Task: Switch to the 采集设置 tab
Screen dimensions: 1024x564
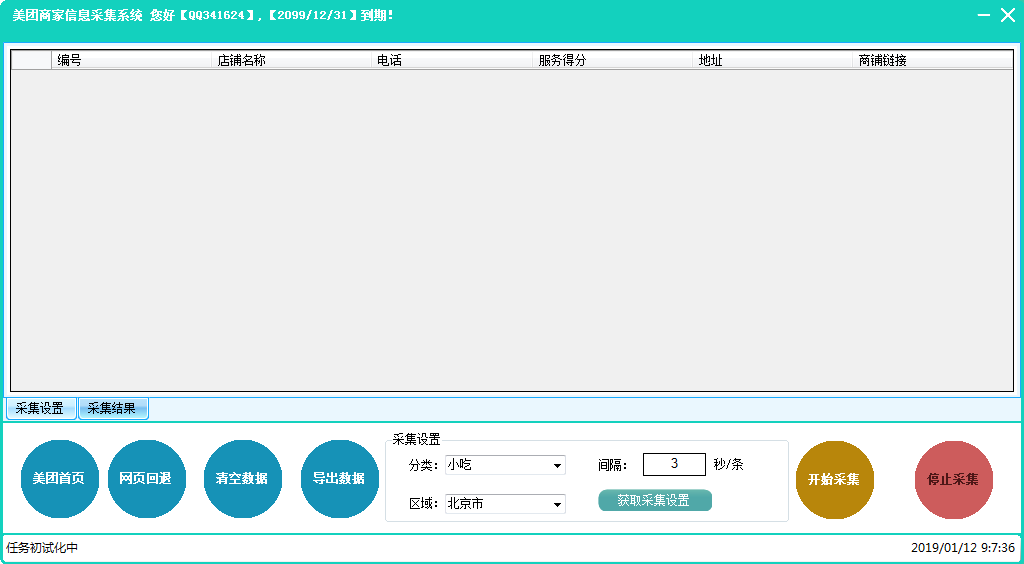Action: click(x=40, y=409)
